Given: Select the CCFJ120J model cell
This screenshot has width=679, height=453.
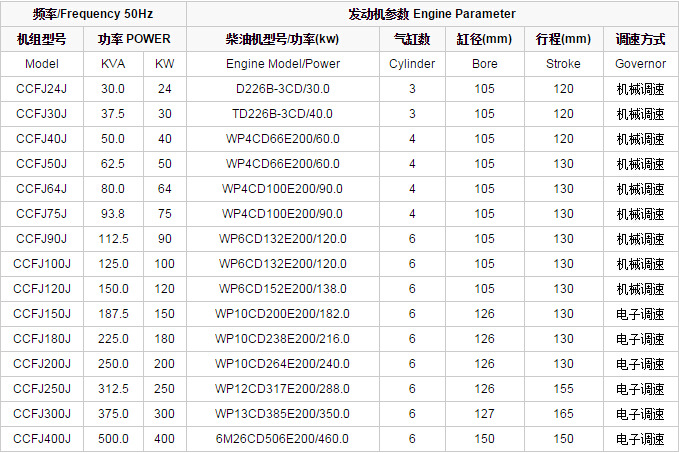Looking at the screenshot, I should tap(42, 289).
